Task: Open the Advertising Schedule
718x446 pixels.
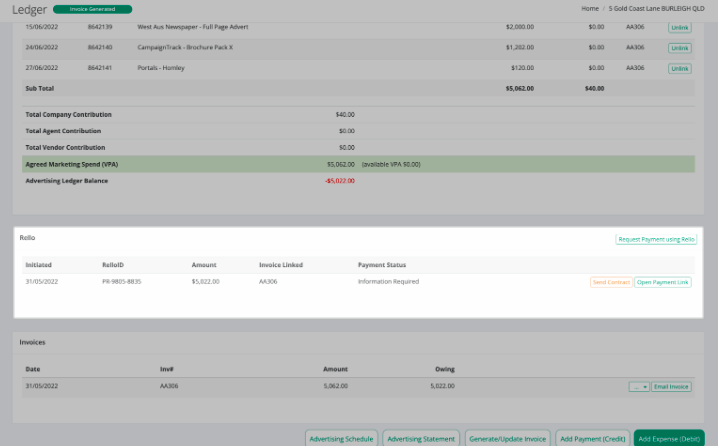Action: point(342,439)
